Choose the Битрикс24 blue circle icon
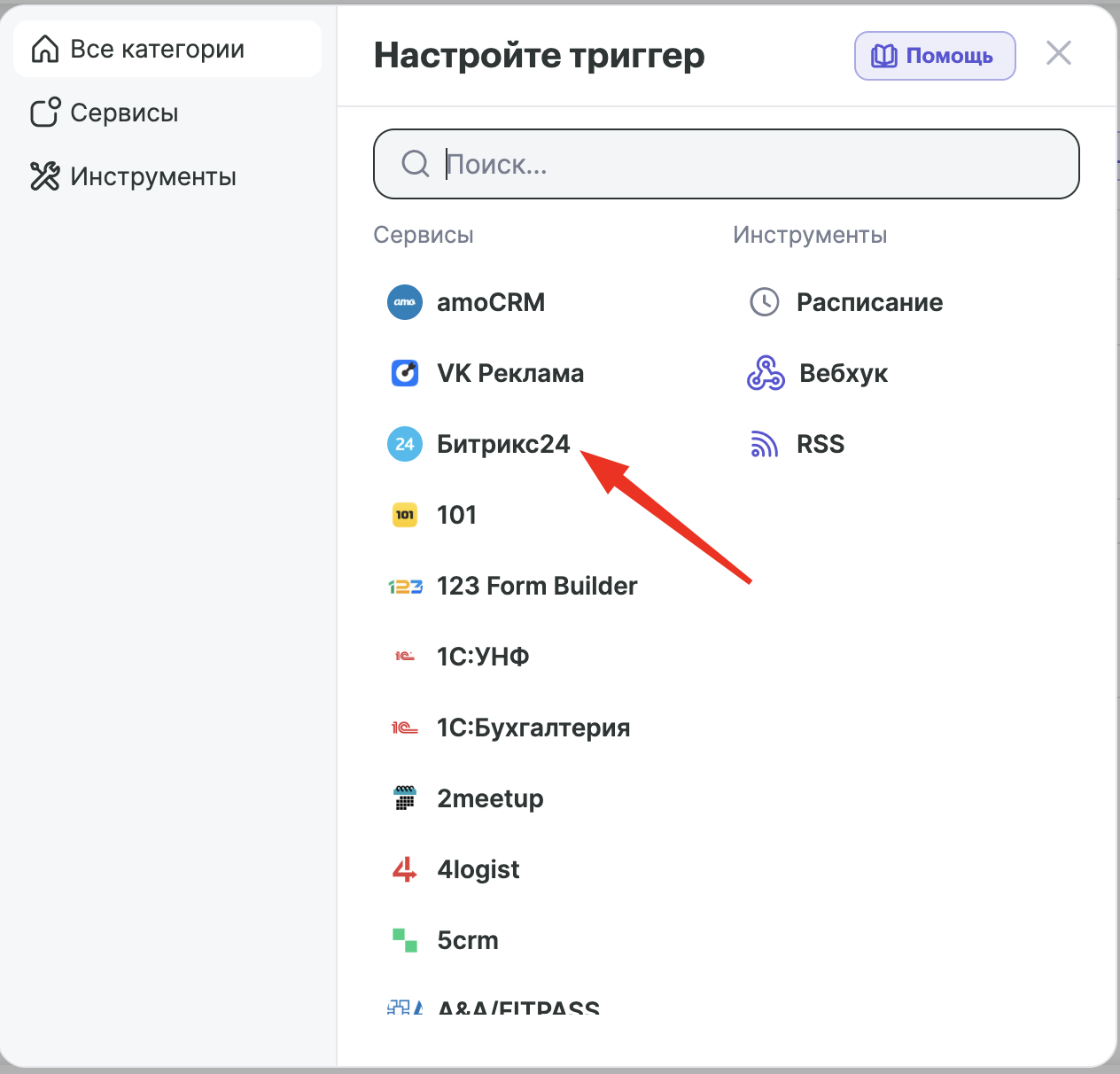The width and height of the screenshot is (1120, 1074). click(x=405, y=444)
